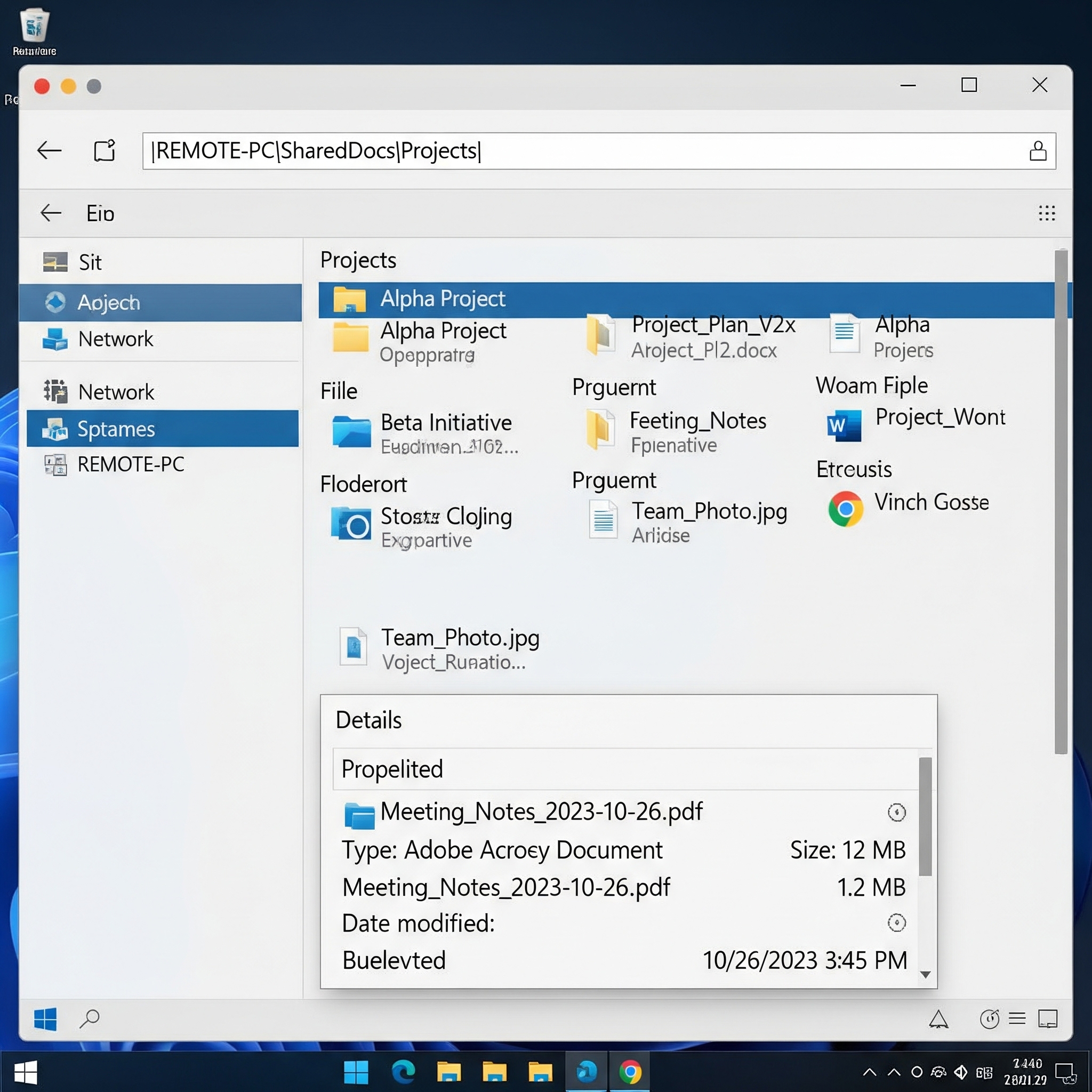Launch Google Chrome from the taskbar
This screenshot has width=1092, height=1092.
click(x=631, y=1071)
